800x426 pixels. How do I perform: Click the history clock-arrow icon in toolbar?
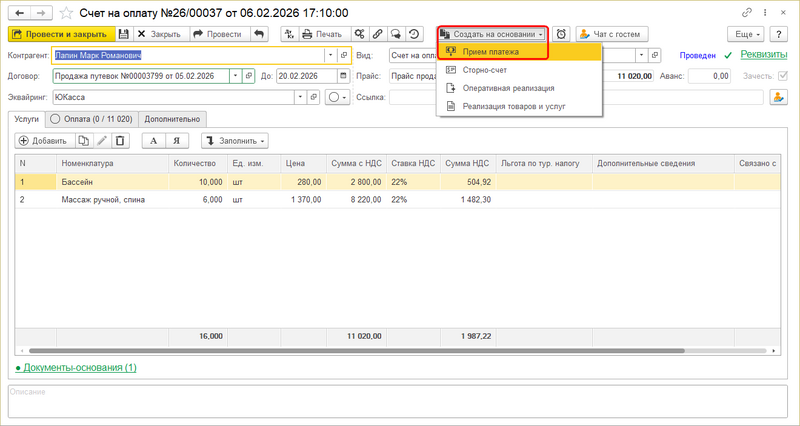coord(413,34)
